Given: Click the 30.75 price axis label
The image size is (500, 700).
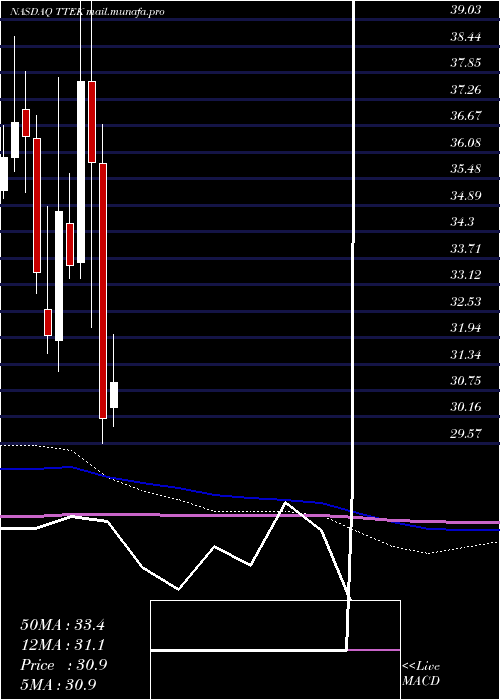Looking at the screenshot, I should 466,381.
